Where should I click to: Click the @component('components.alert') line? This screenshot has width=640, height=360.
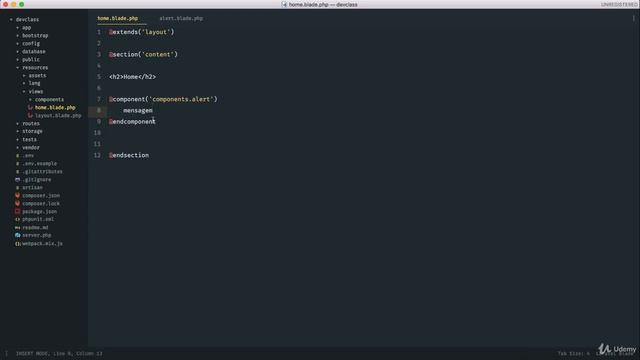click(x=163, y=99)
